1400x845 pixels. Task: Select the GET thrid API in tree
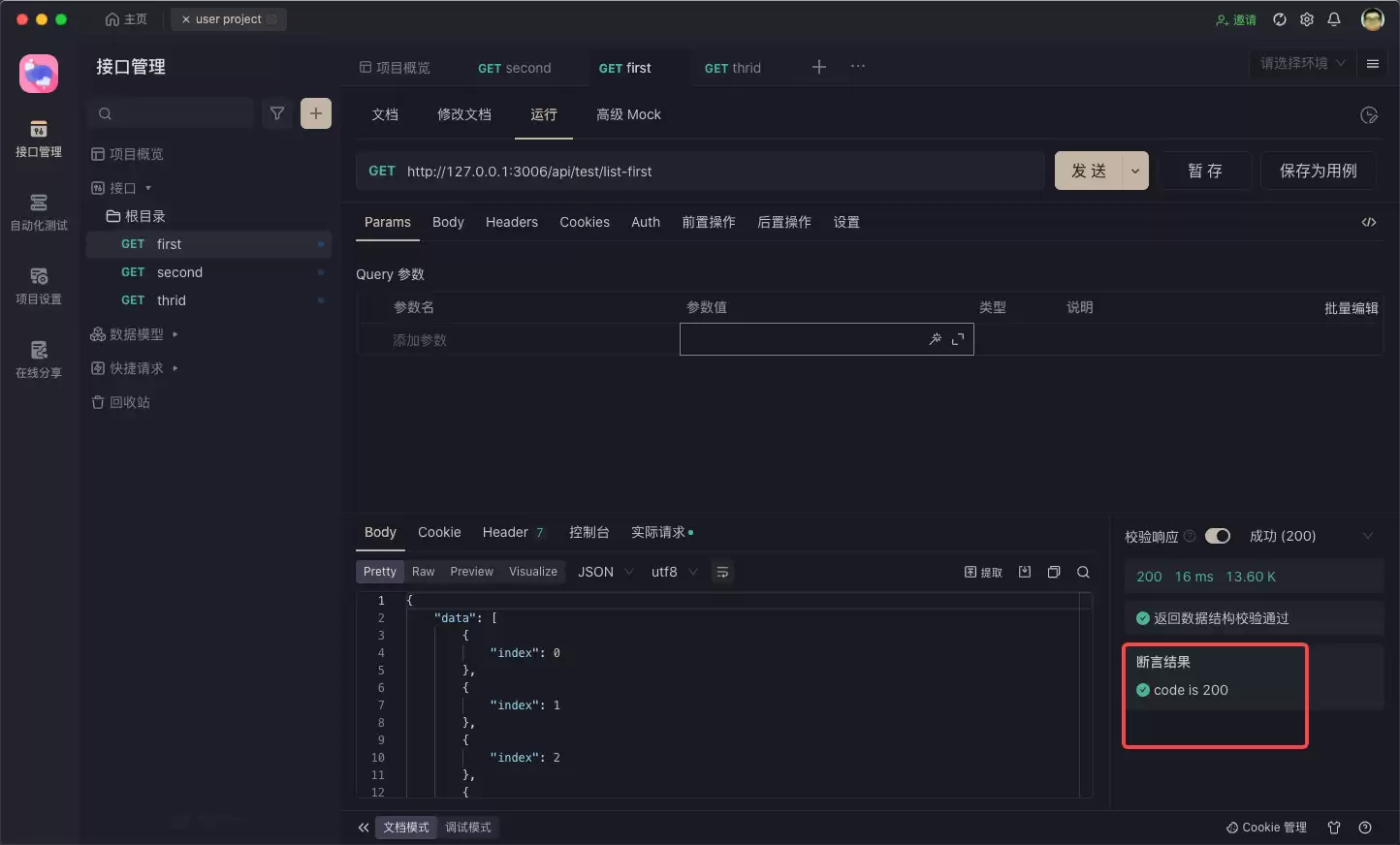pos(209,300)
